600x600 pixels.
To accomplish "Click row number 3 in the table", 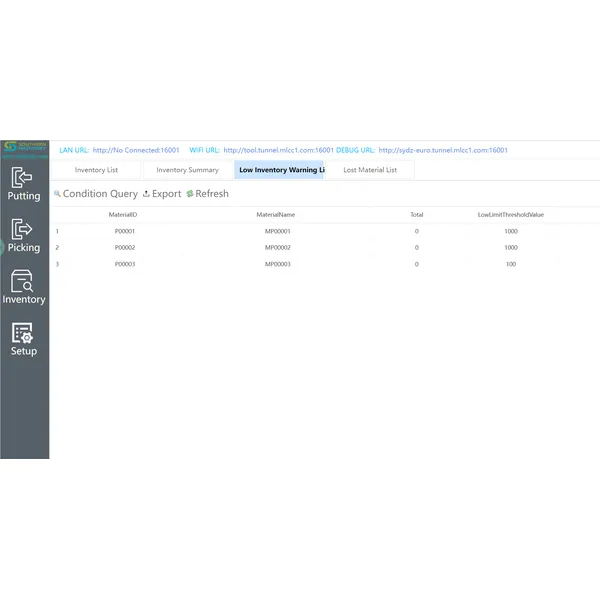I will coord(57,264).
